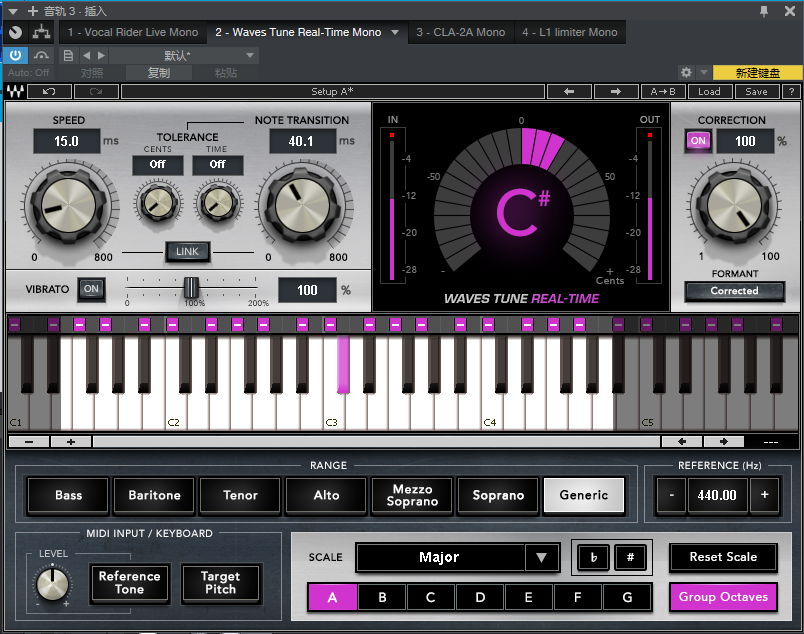Select the Tenor range
The image size is (804, 634).
tap(240, 495)
